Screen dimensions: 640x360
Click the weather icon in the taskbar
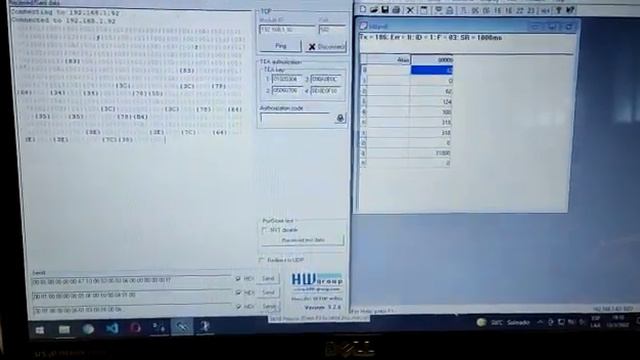pyautogui.click(x=481, y=322)
